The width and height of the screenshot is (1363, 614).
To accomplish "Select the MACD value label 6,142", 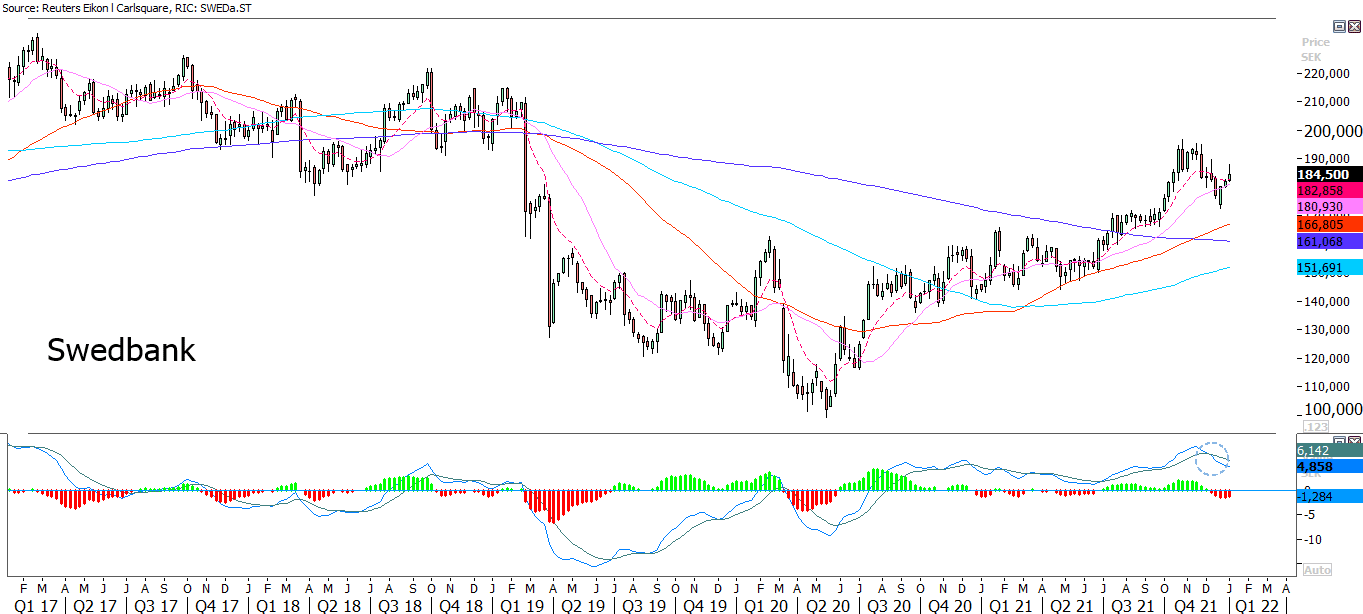I will point(1328,451).
